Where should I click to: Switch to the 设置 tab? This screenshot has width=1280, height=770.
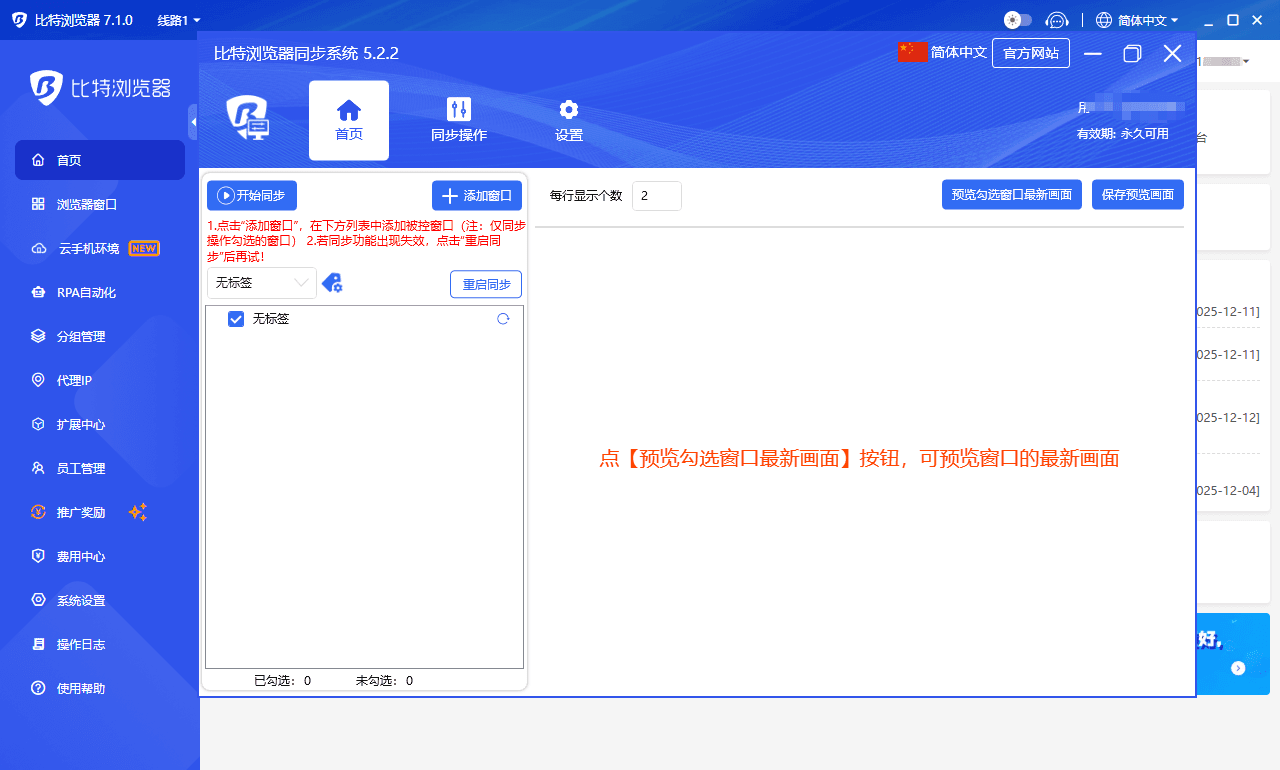coord(568,120)
